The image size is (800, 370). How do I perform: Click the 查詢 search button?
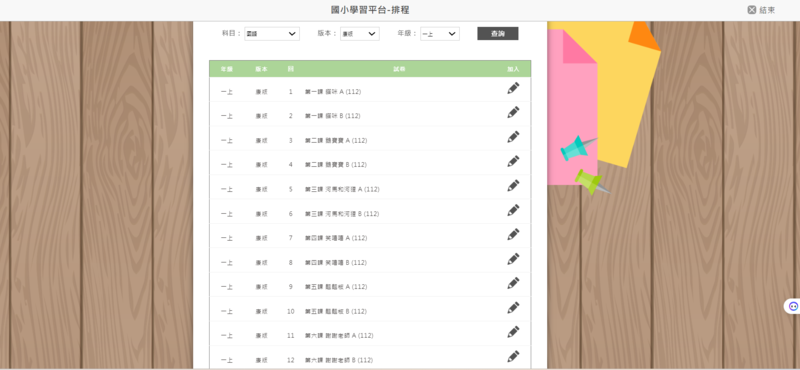click(498, 34)
